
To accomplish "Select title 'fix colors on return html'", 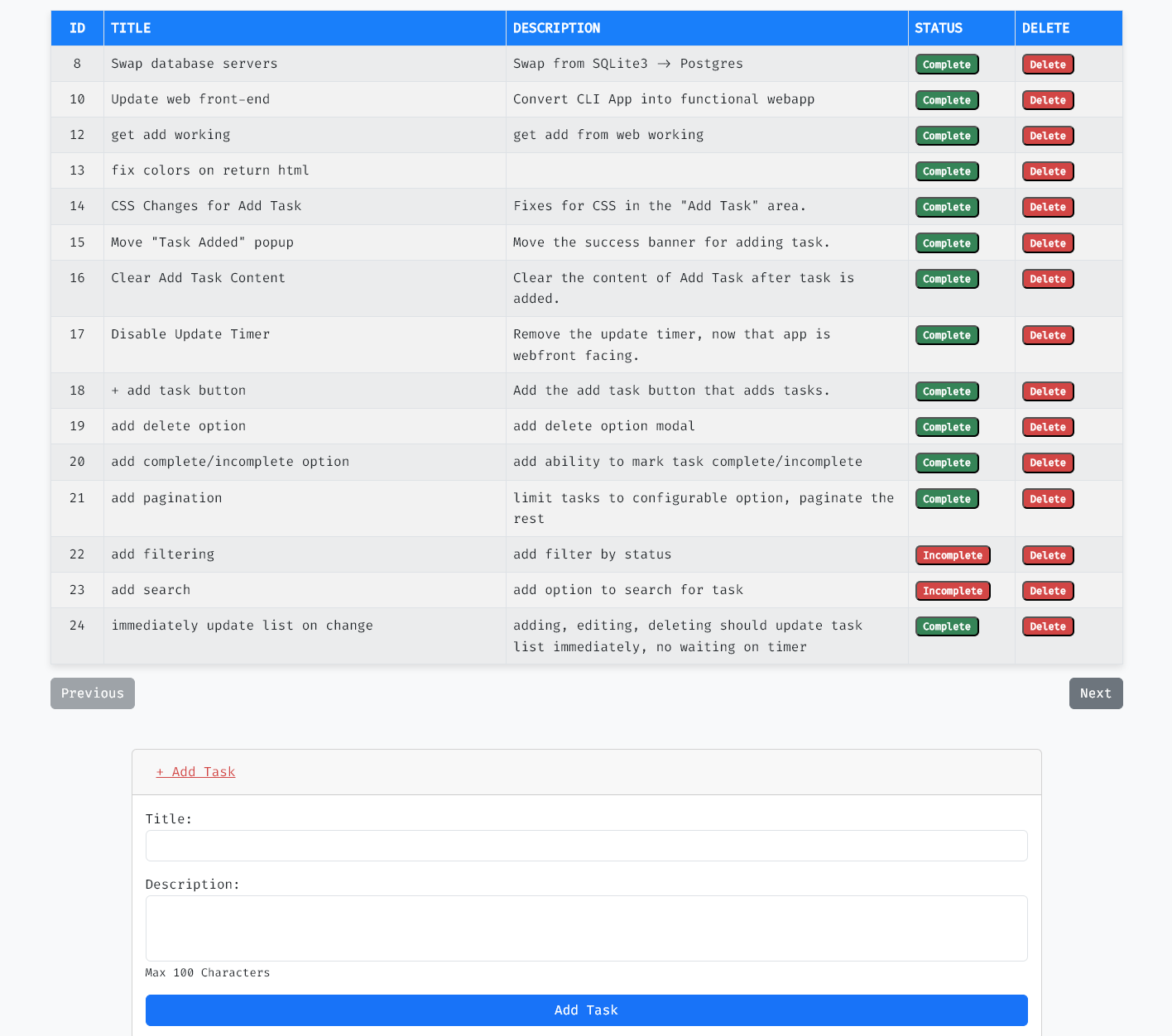I will (x=210, y=170).
